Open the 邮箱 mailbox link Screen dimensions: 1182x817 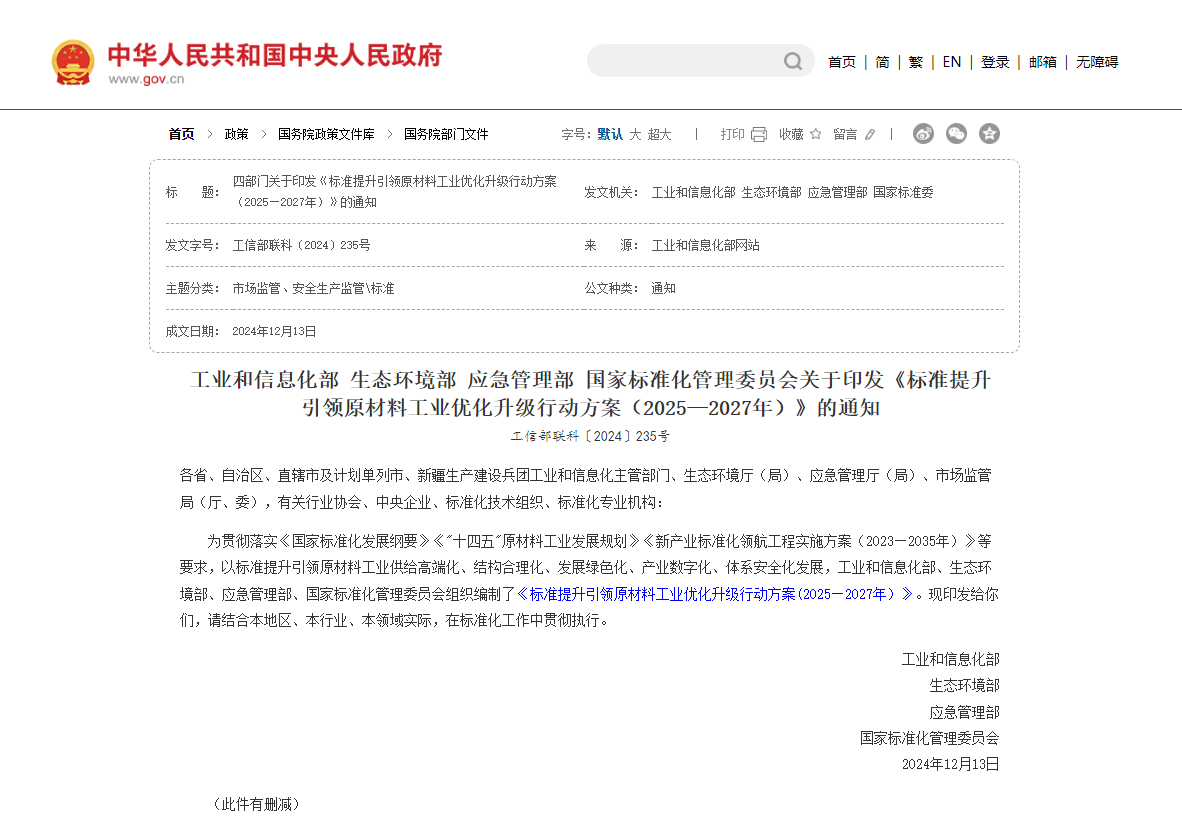coord(1043,62)
